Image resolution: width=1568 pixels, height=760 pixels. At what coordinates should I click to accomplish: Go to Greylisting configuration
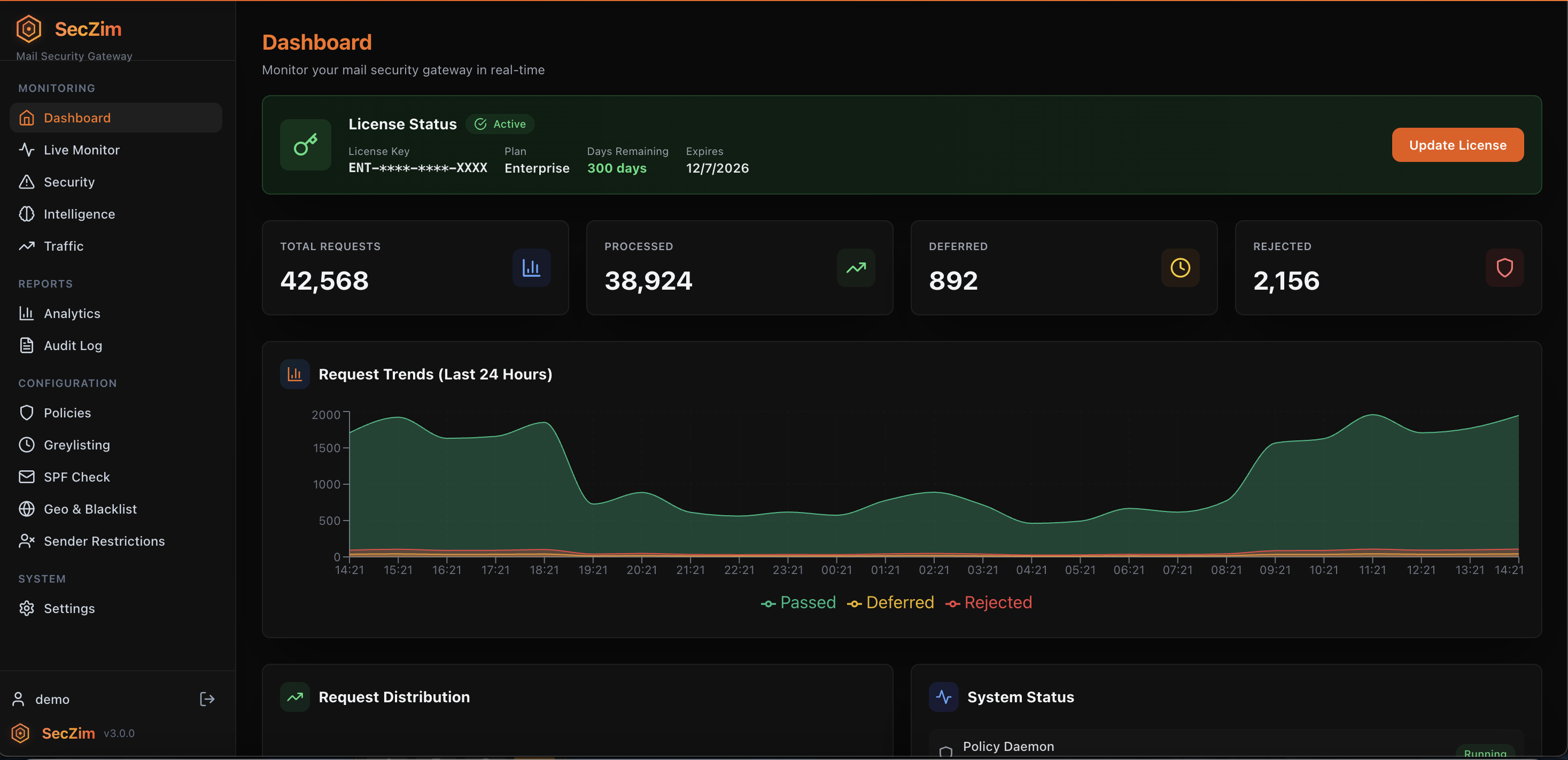point(77,445)
